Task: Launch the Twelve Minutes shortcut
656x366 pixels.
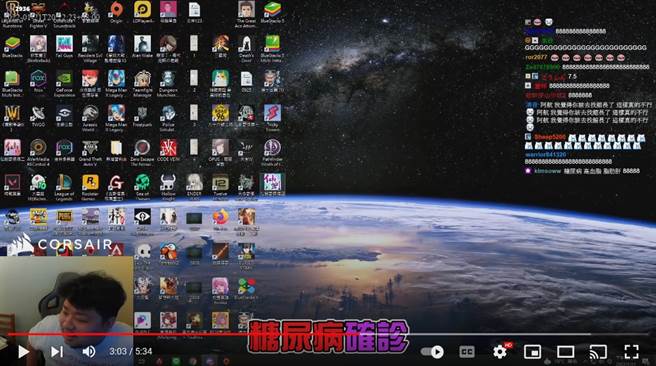Action: pos(220,187)
